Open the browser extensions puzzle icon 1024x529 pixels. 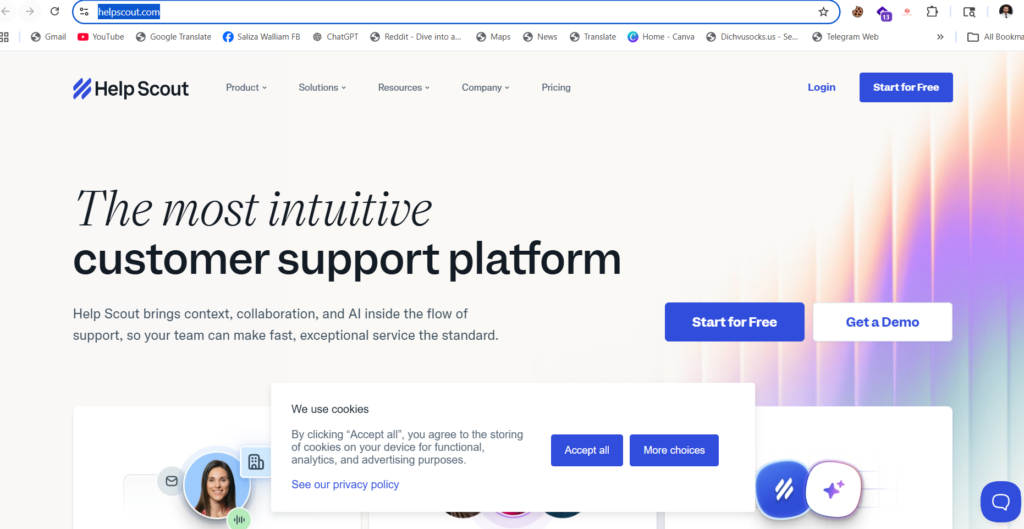point(933,11)
